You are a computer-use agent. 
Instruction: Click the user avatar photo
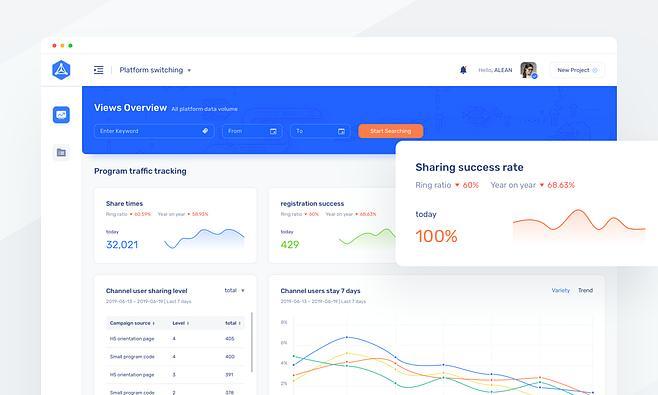pos(528,70)
